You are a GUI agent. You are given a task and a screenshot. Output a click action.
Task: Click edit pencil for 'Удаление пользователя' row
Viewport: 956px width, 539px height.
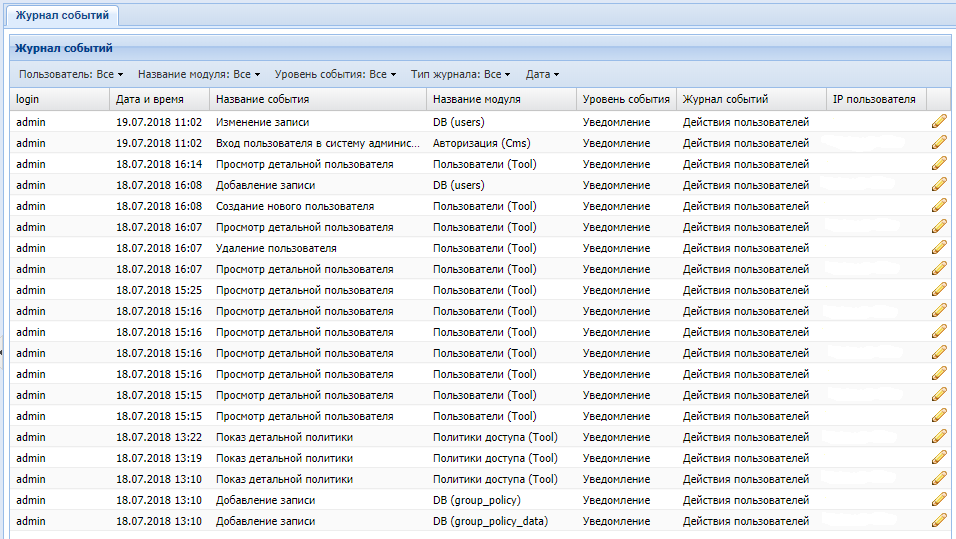(938, 248)
